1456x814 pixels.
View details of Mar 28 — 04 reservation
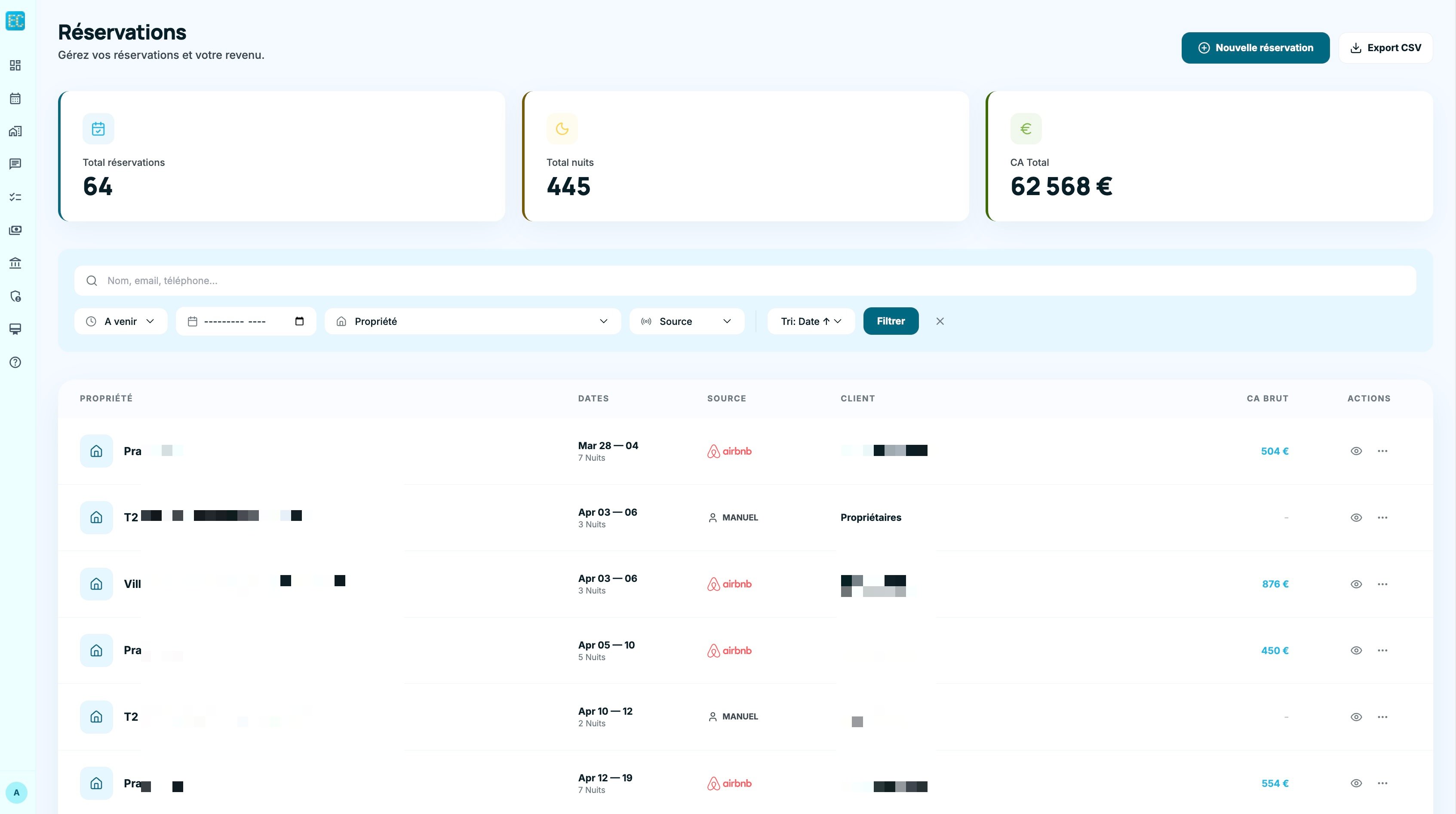point(1356,451)
